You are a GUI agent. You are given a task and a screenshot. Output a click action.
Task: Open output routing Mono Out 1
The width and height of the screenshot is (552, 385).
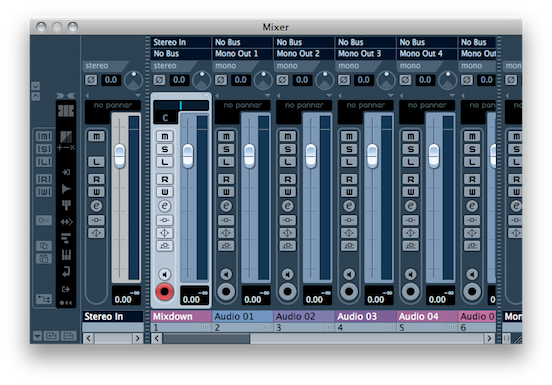242,54
